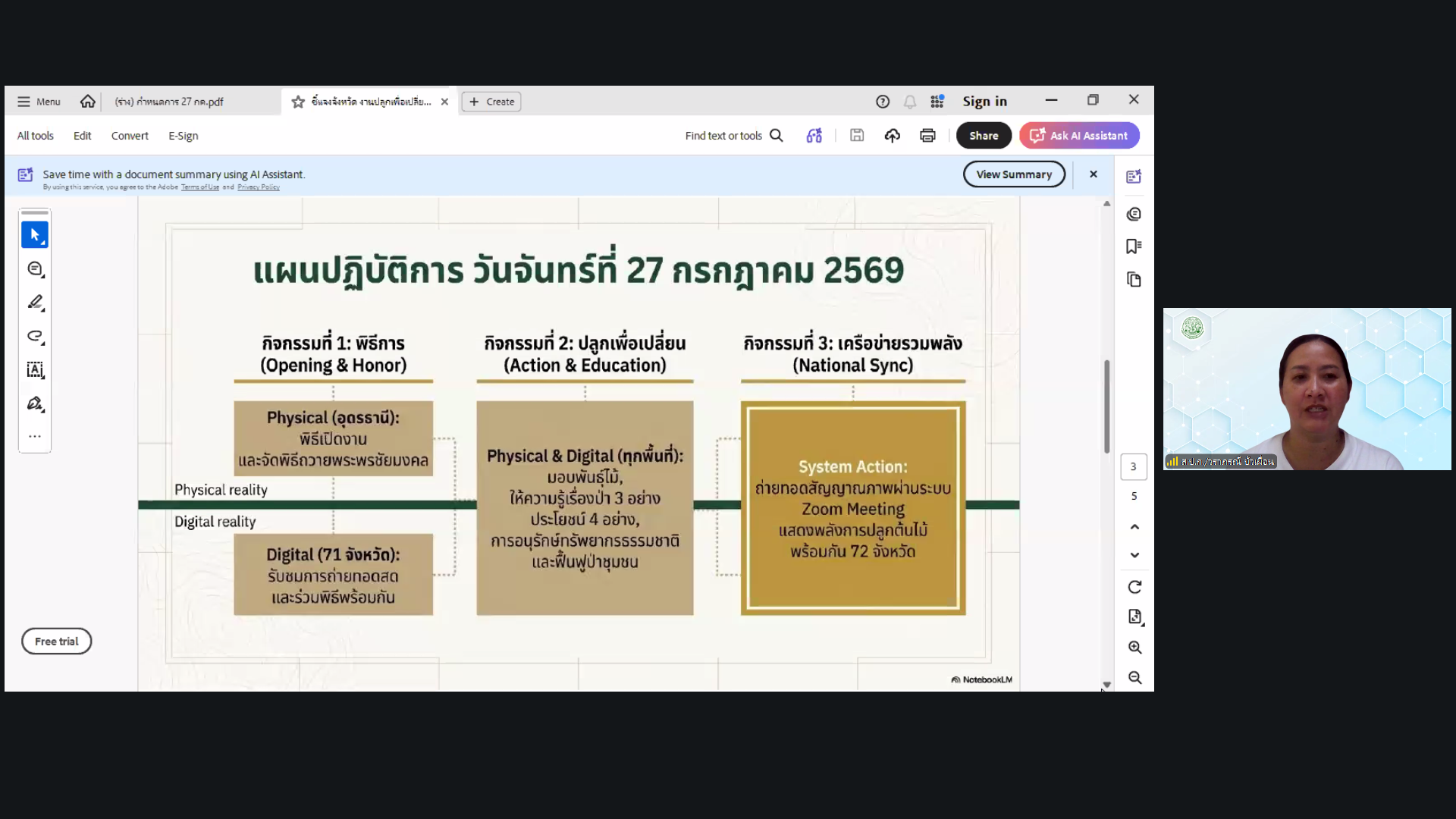Select the Draw freehand loop tool
Viewport: 1456px width, 819px height.
35,336
